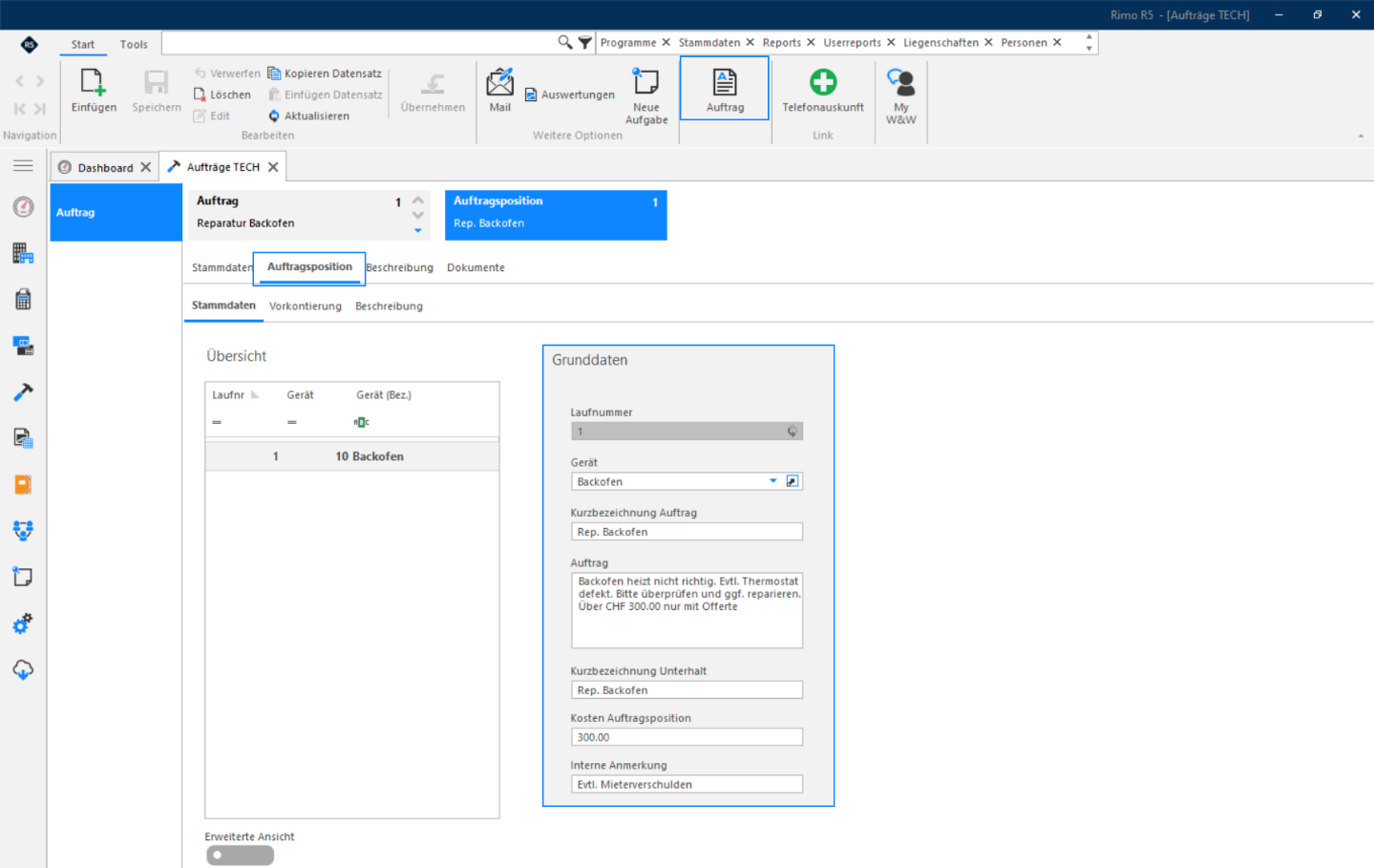Close the Aufträge TECH tab
1374x868 pixels.
(x=273, y=167)
